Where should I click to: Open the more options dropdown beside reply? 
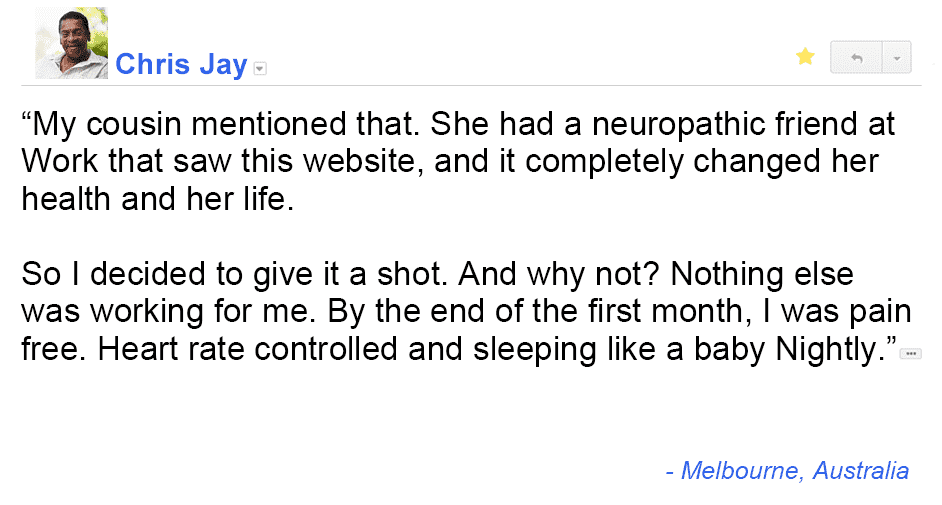click(897, 57)
